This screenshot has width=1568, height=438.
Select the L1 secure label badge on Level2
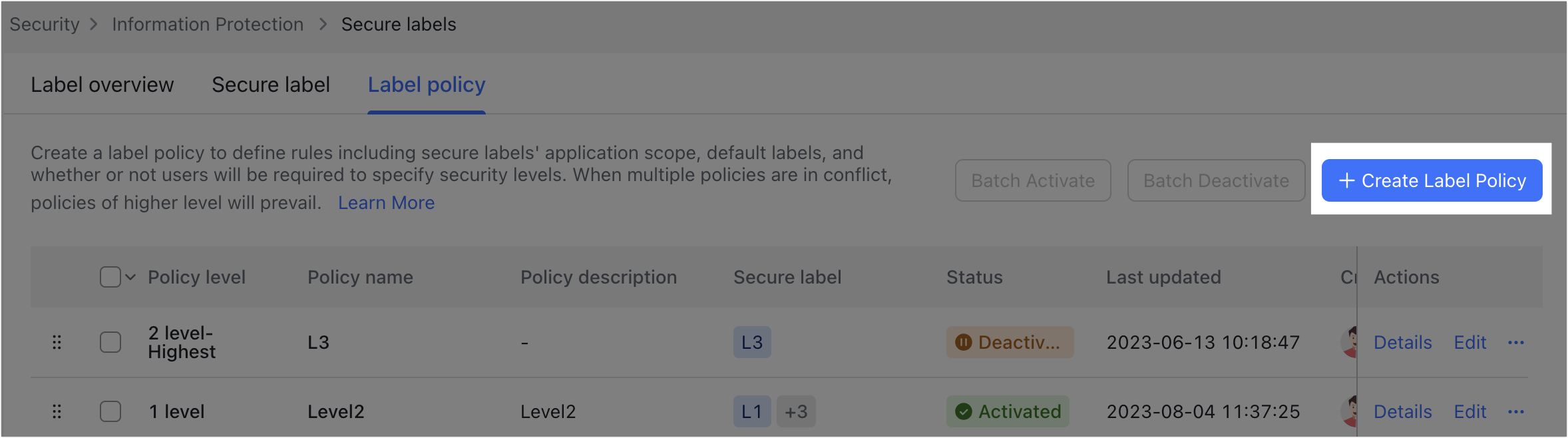tap(752, 411)
